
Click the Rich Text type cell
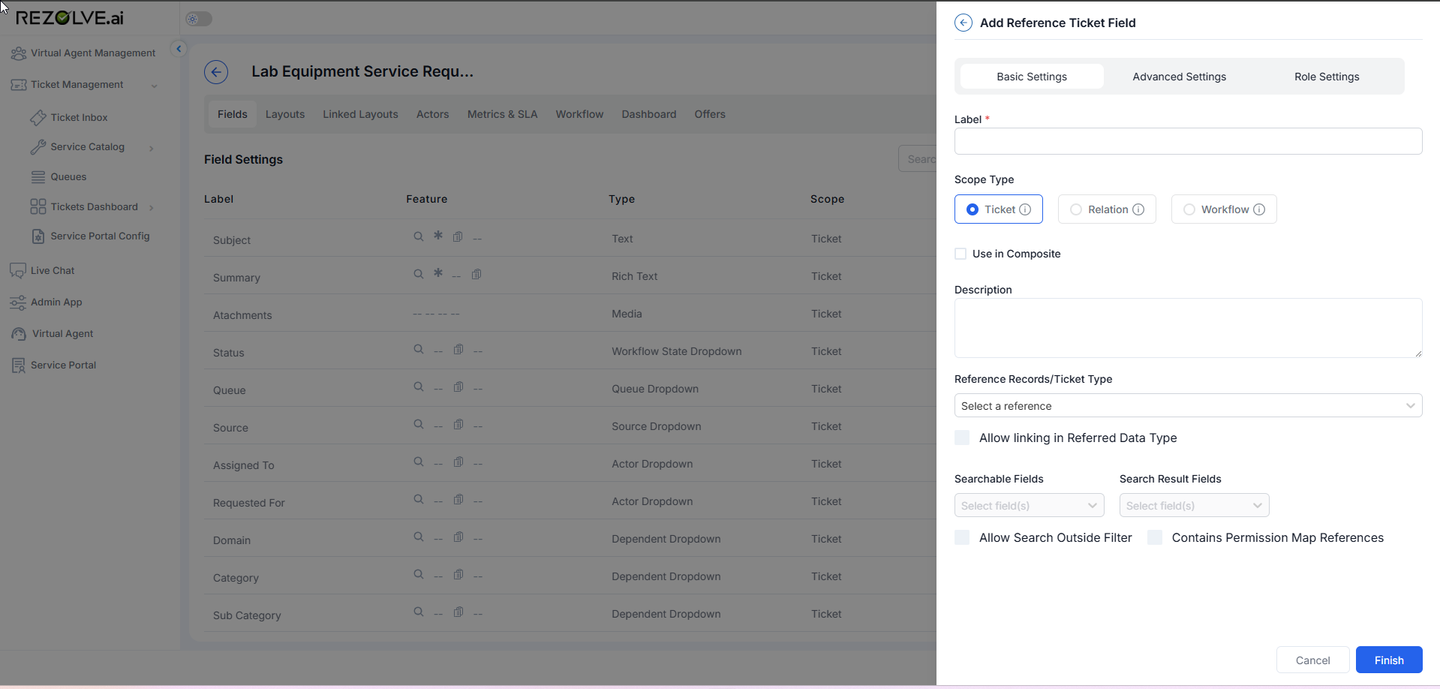(x=635, y=276)
